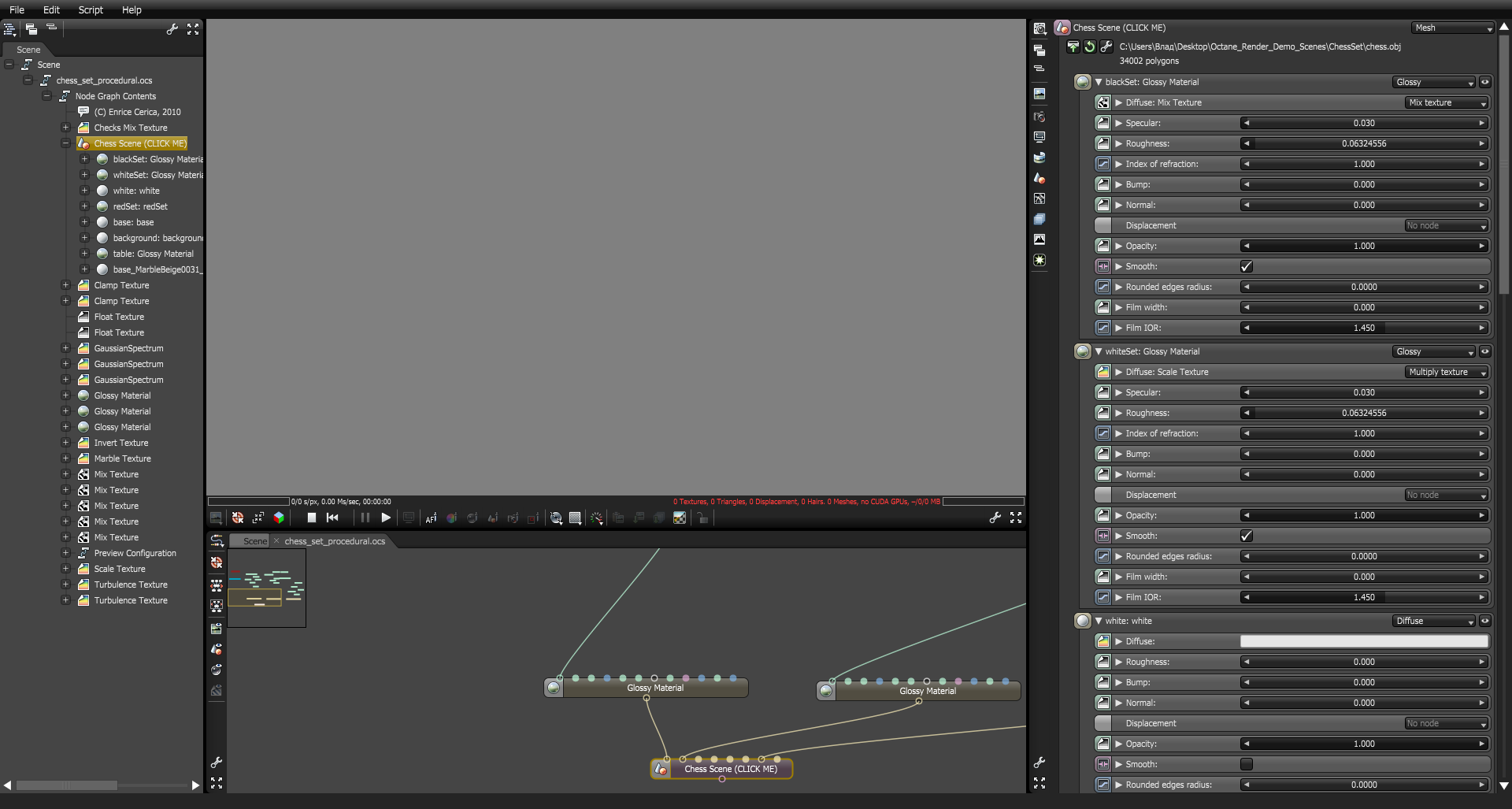The image size is (1512, 809).
Task: Collapse the Node Graph Contents tree node
Action: (x=47, y=96)
